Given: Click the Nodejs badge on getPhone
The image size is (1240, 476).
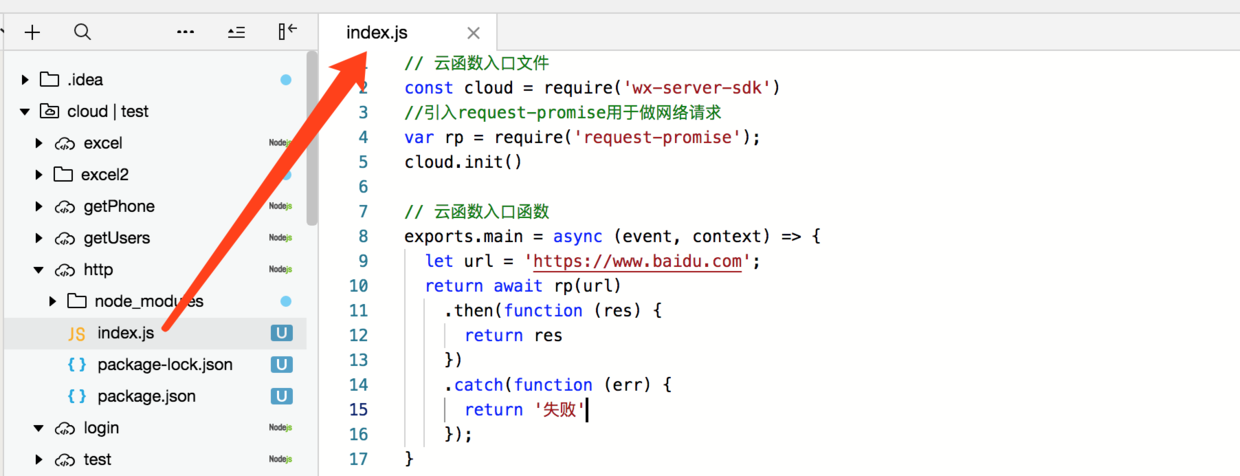Looking at the screenshot, I should click(x=280, y=207).
